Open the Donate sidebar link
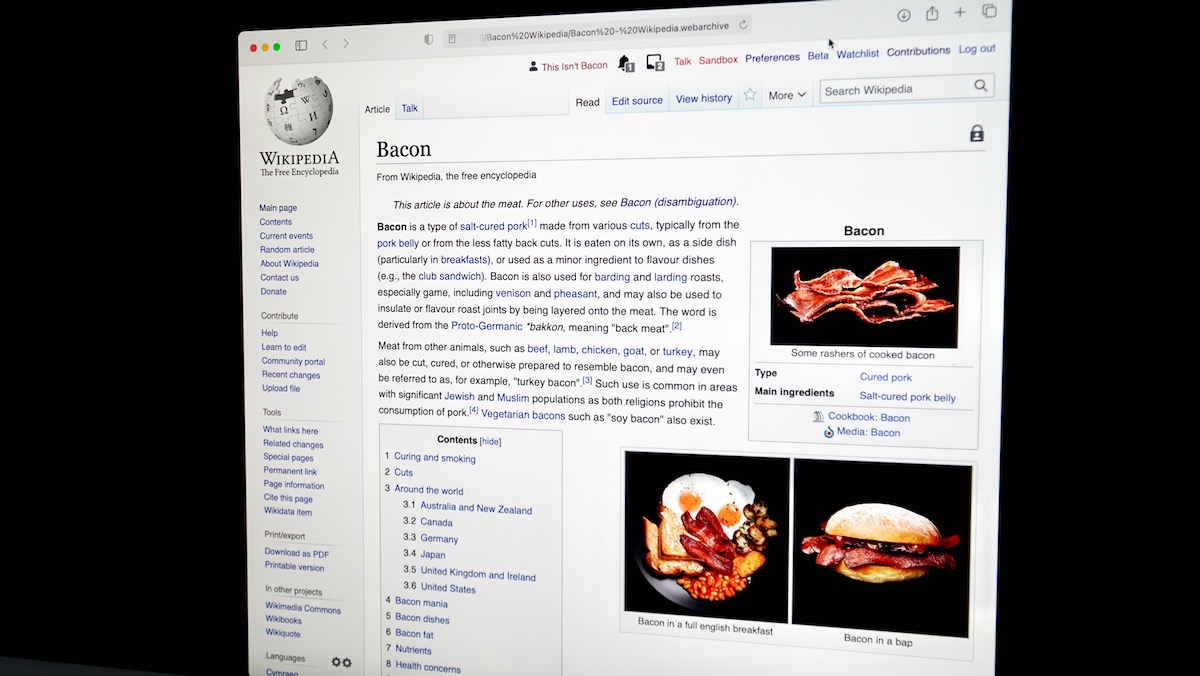 coord(274,292)
